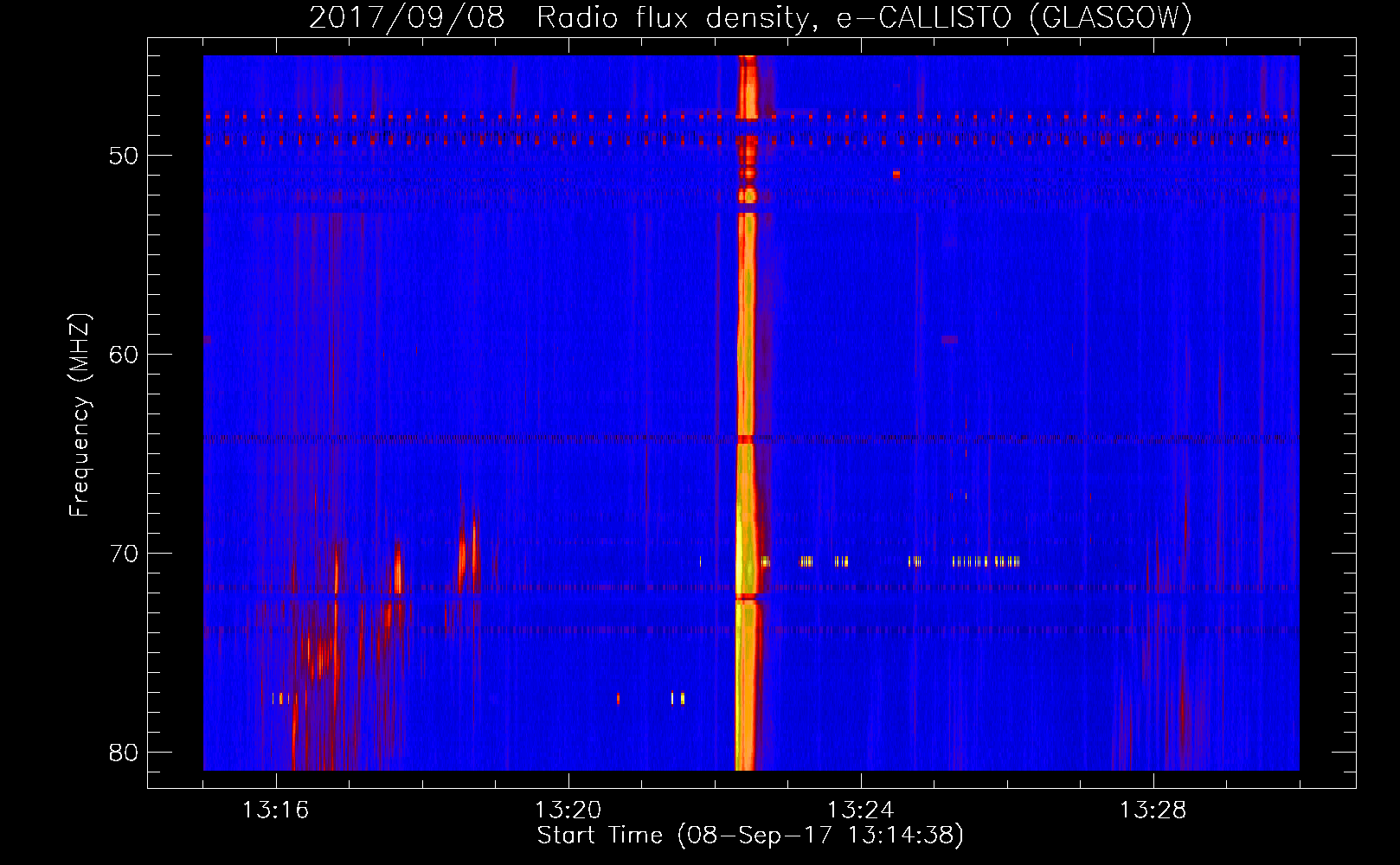Click the 50 MHz frequency tick label
This screenshot has width=1400, height=865.
coord(124,156)
